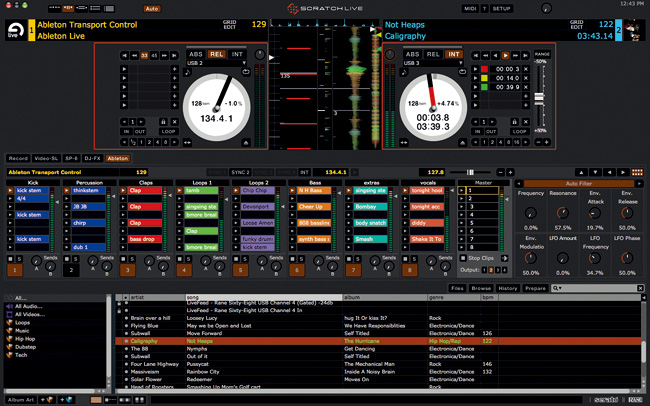Click the eject button on the right deck
The image size is (650, 406).
click(463, 142)
